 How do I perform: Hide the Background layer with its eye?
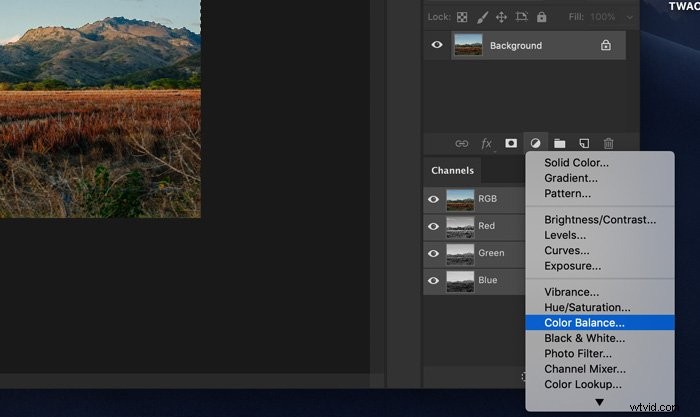tap(437, 45)
